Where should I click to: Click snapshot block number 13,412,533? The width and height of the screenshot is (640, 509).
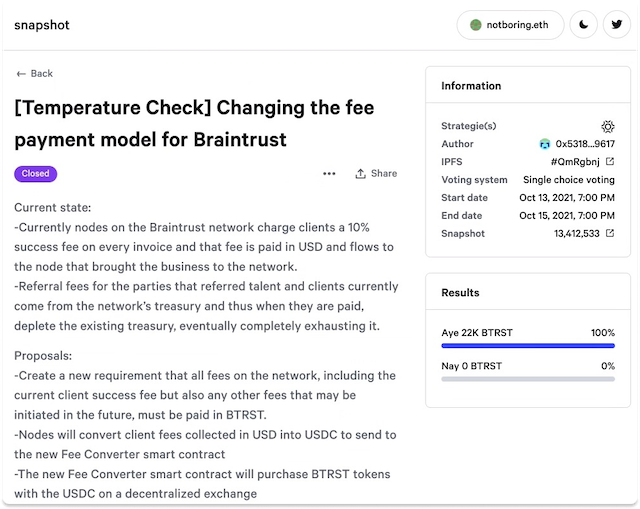point(576,233)
